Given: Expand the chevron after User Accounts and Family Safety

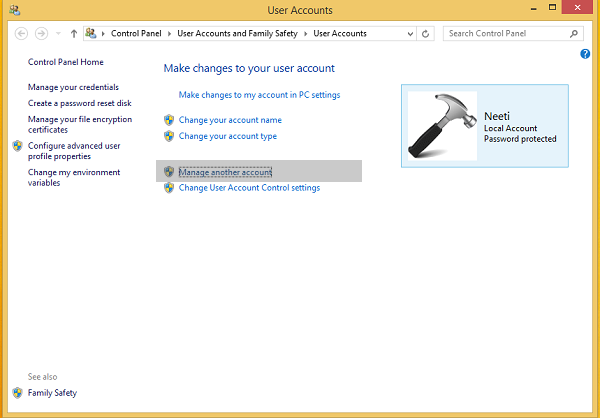Looking at the screenshot, I should (305, 33).
